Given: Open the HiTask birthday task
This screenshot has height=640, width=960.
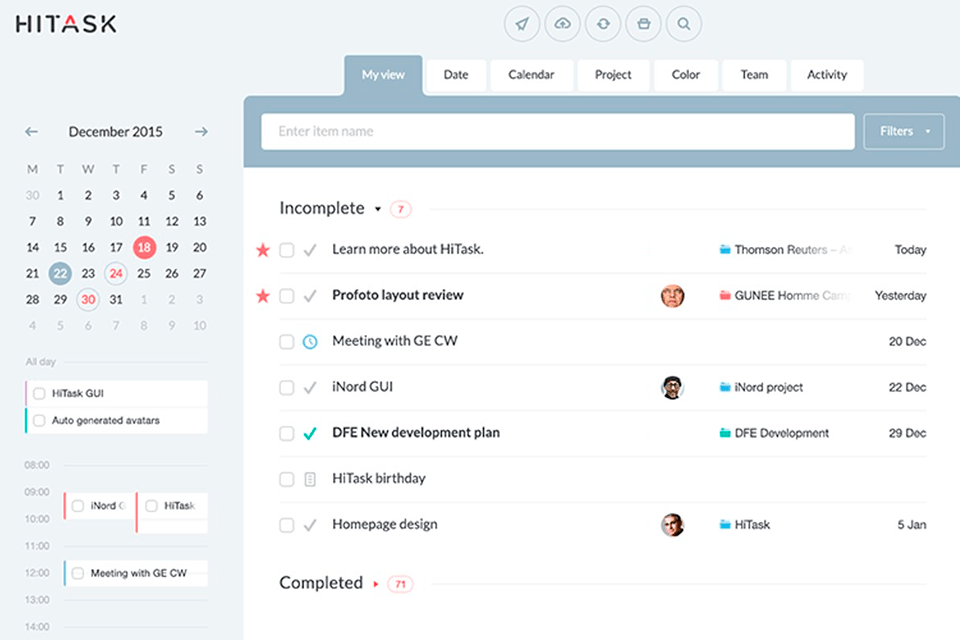Looking at the screenshot, I should click(379, 478).
